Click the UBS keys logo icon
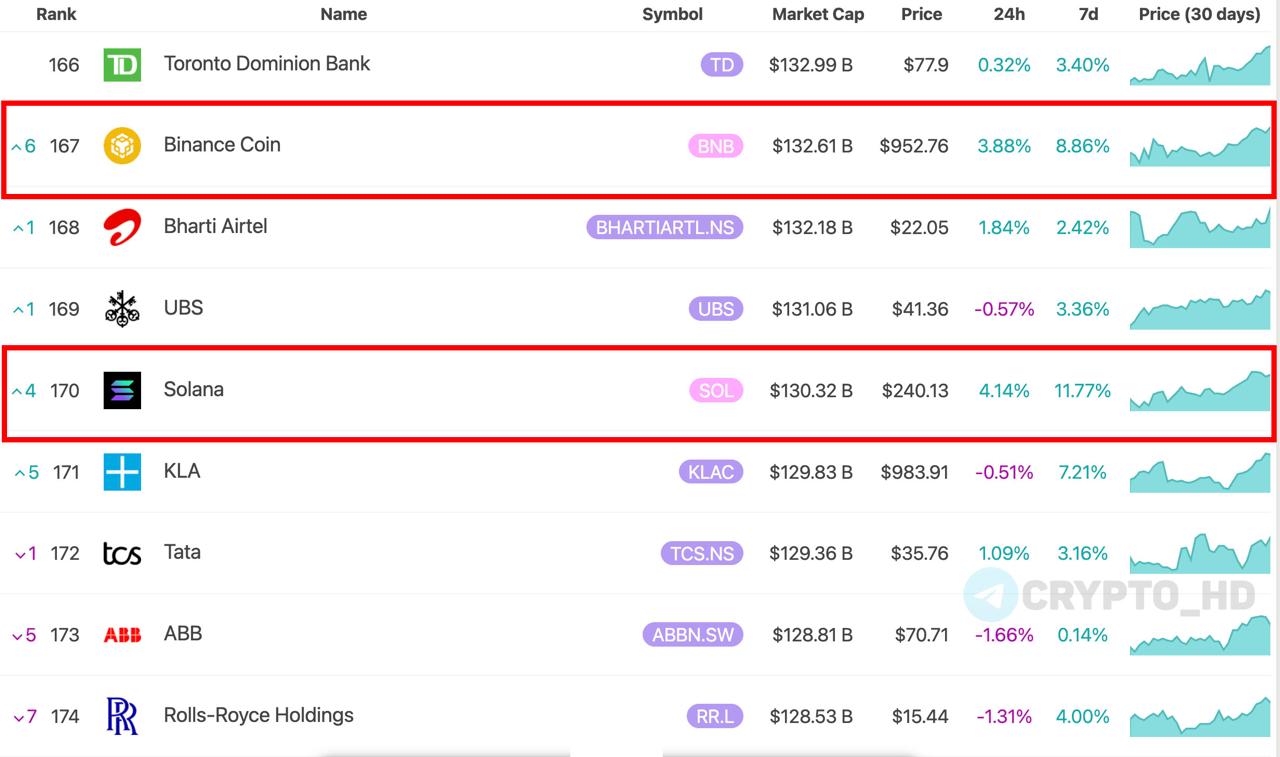Screen dimensions: 1280x757 click(122, 309)
